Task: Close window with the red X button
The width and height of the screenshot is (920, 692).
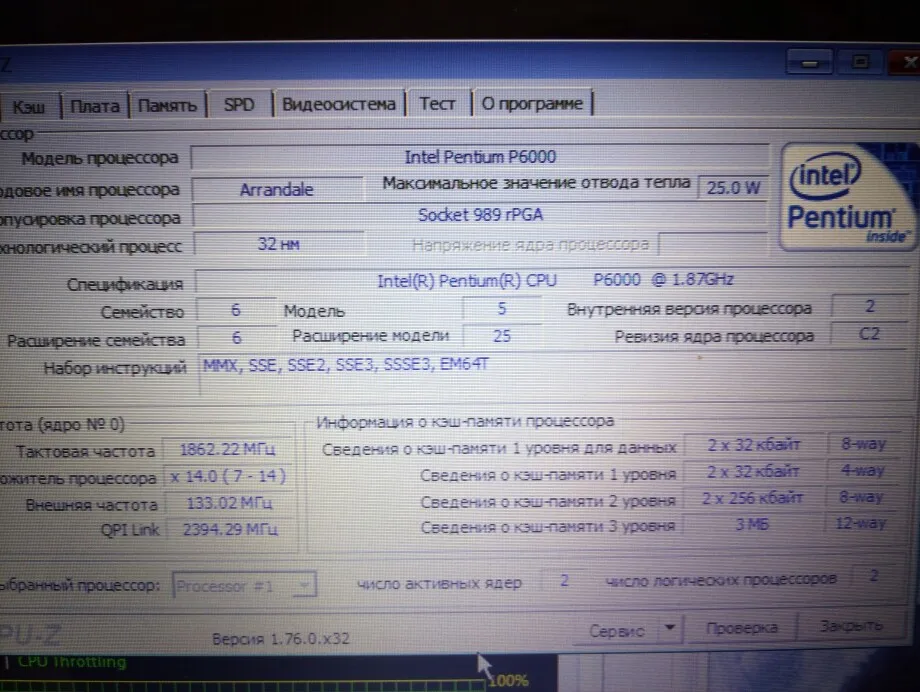Action: 907,61
